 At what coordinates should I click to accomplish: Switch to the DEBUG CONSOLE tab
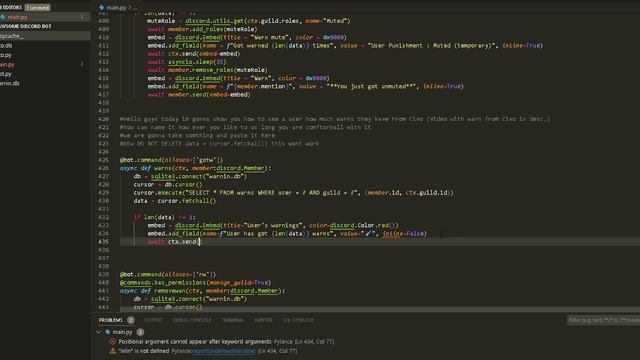point(192,320)
